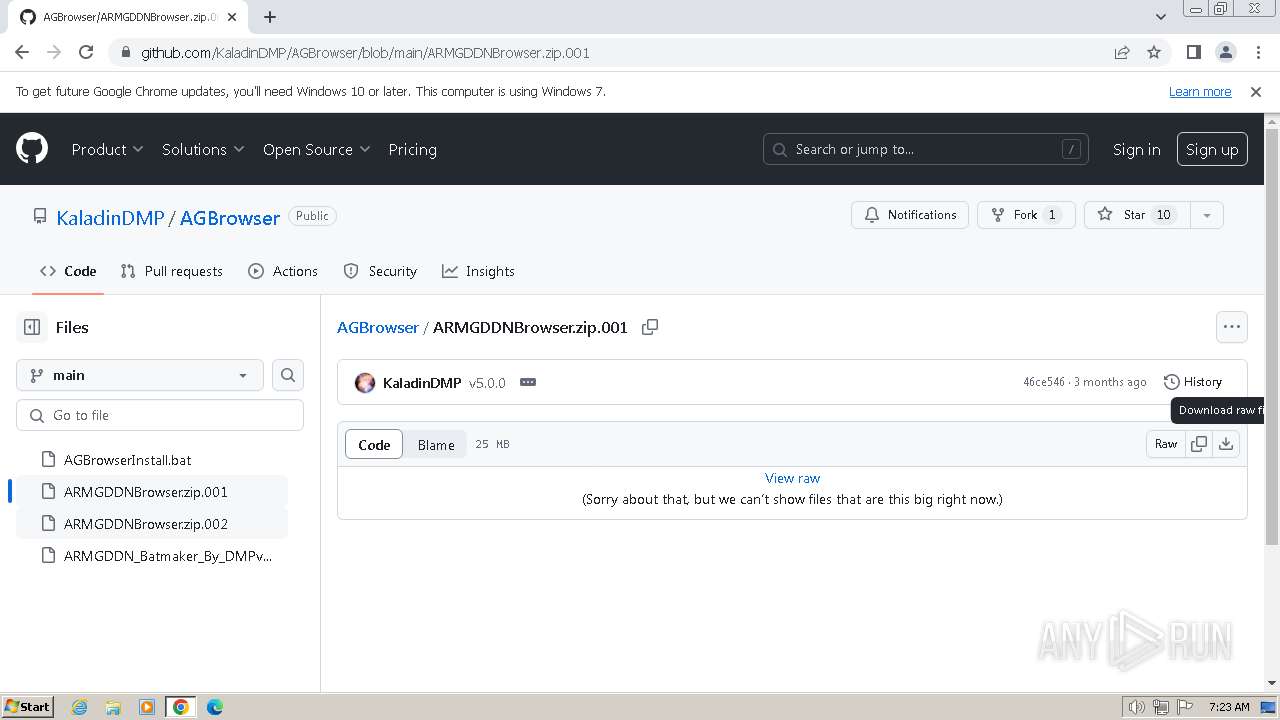Viewport: 1280px width, 720px height.
Task: Reload the page with the refresh icon
Action: point(86,53)
